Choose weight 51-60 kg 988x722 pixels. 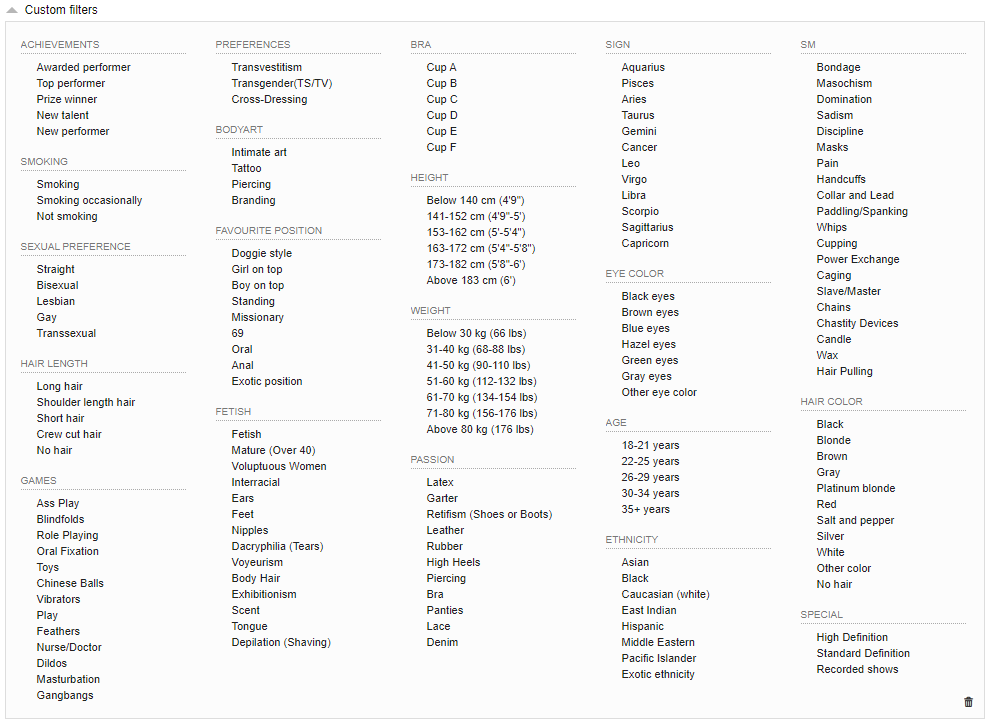point(480,382)
